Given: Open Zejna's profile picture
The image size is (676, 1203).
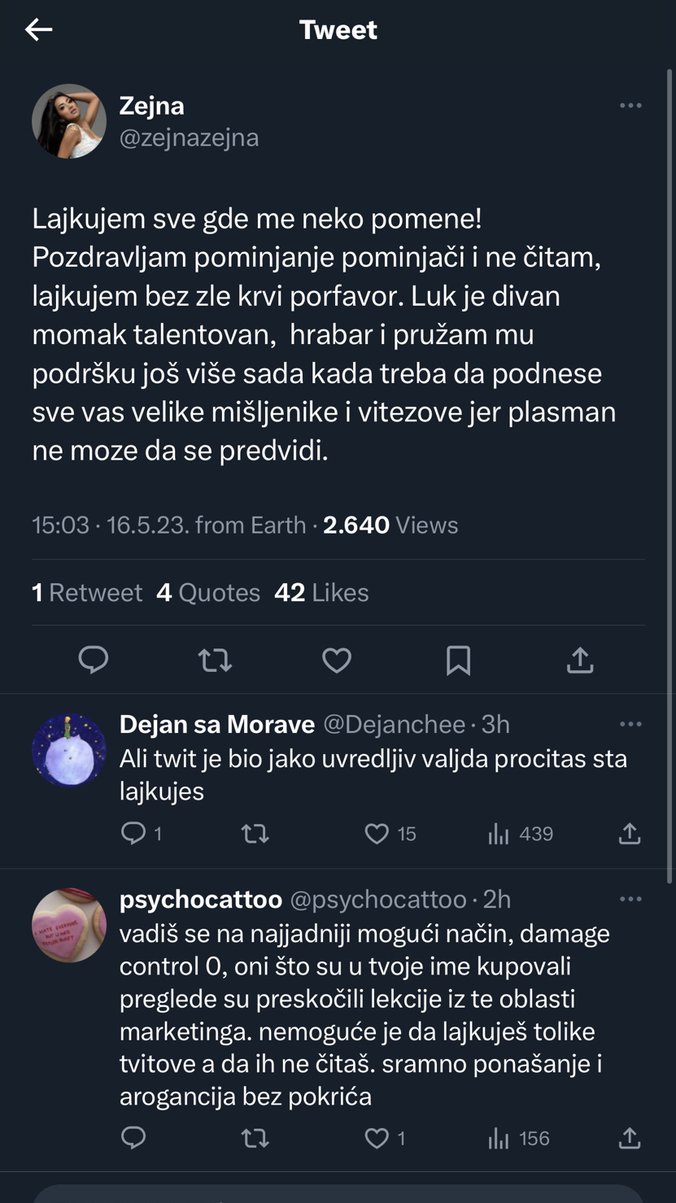Looking at the screenshot, I should point(69,121).
